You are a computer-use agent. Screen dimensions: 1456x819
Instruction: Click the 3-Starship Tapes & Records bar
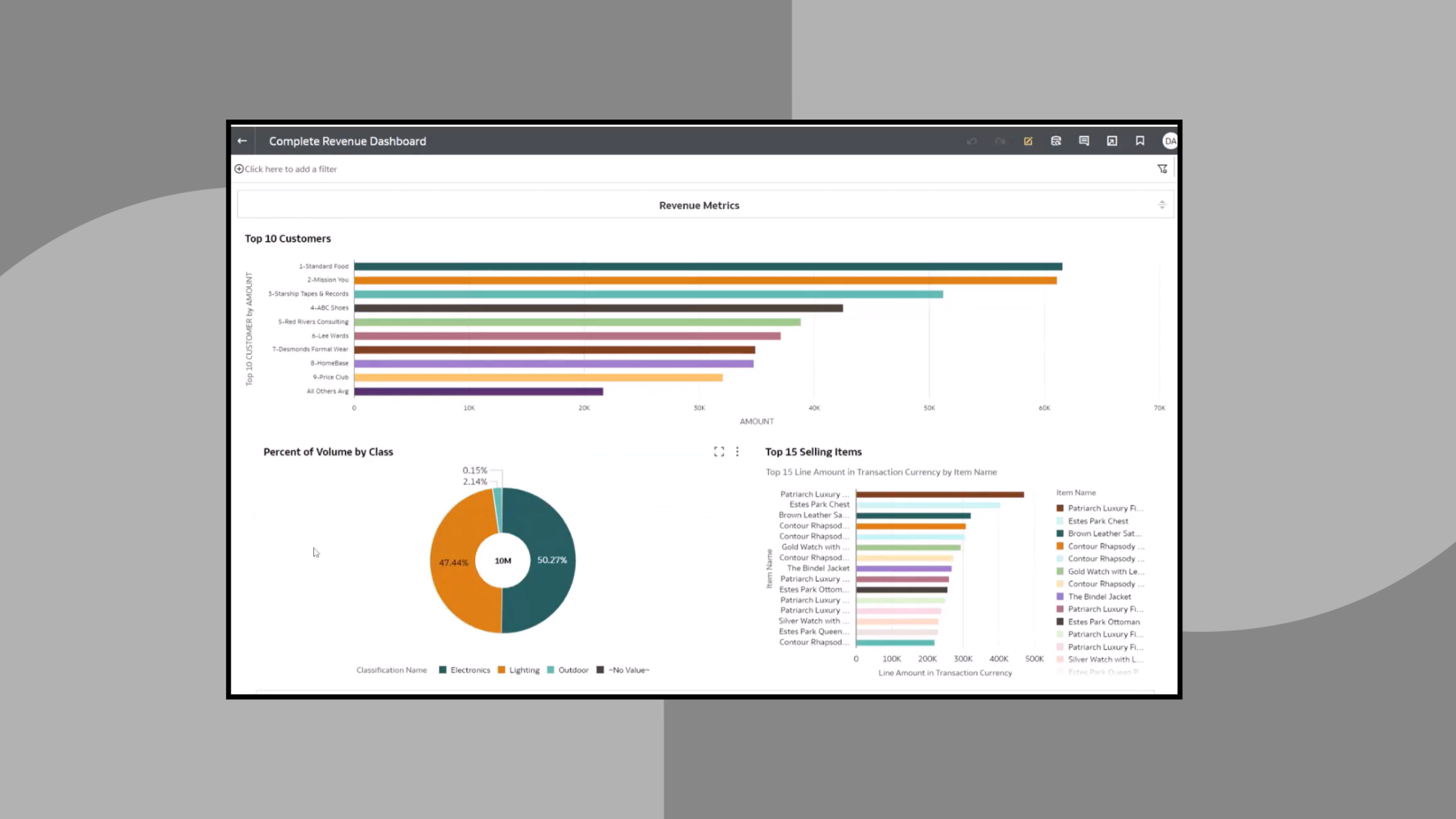click(x=648, y=294)
